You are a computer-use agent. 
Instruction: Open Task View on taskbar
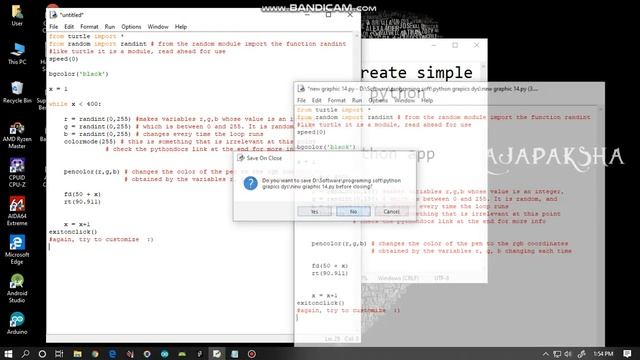(59, 353)
